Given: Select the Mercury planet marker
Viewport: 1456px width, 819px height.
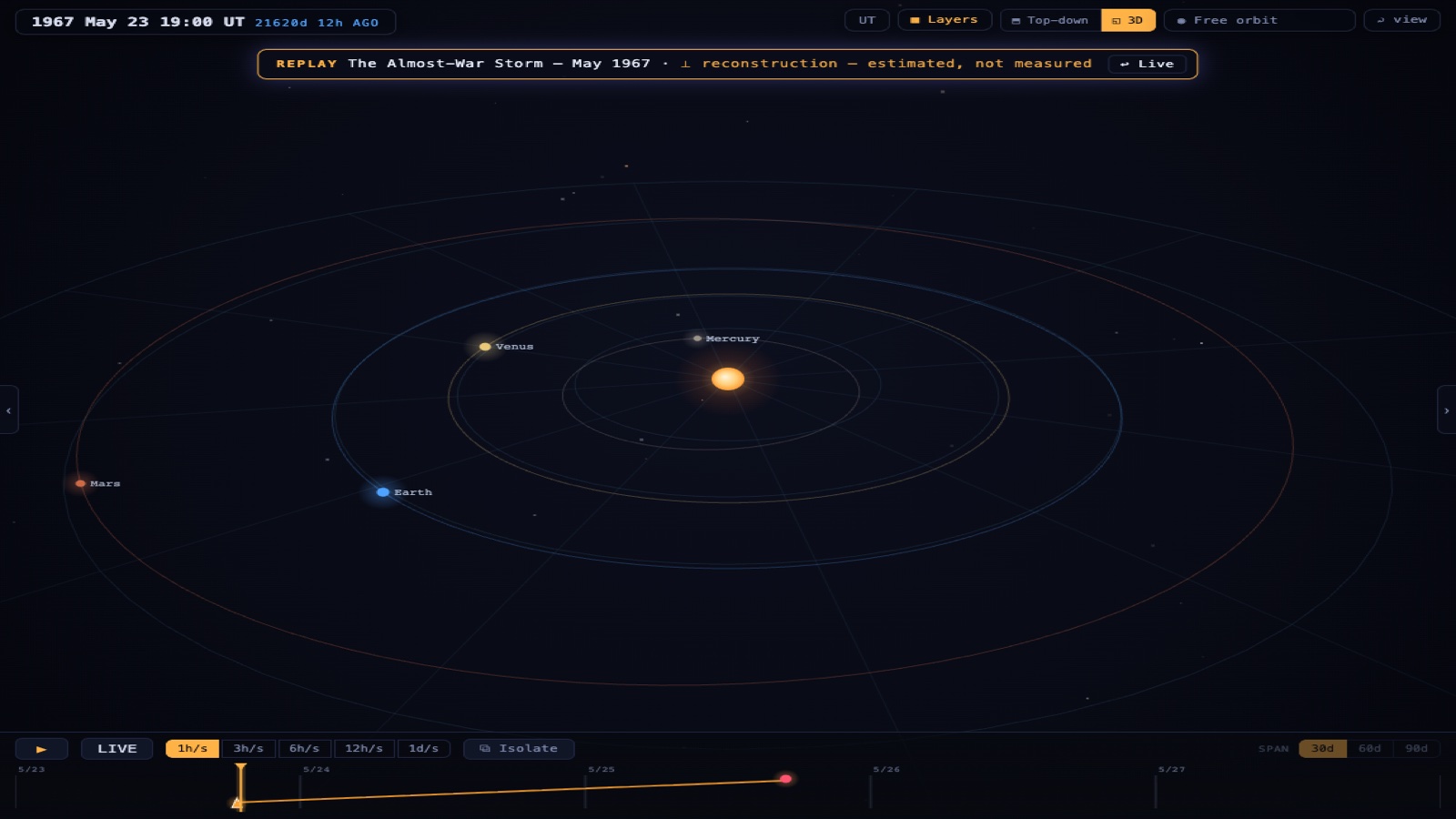Looking at the screenshot, I should (697, 339).
